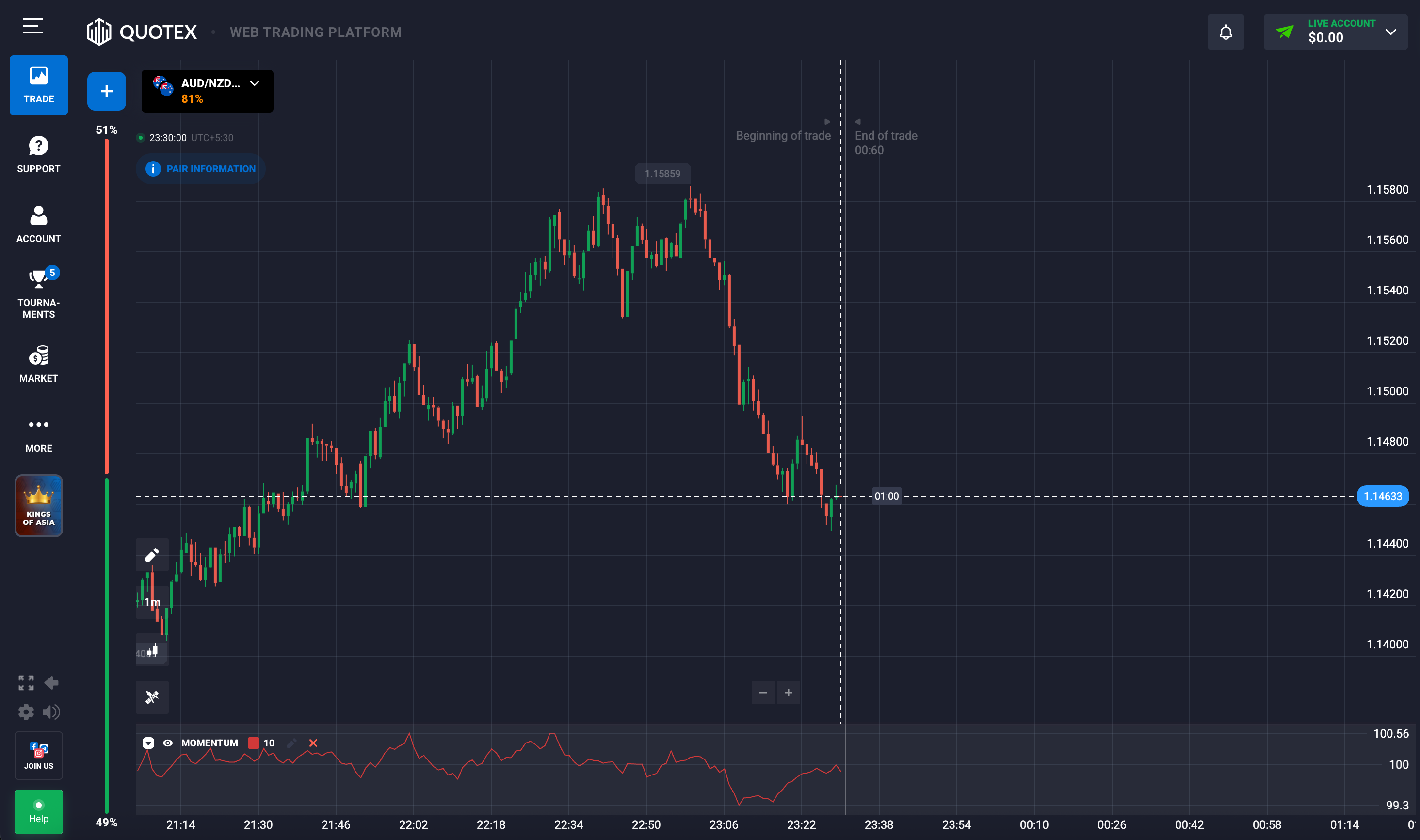Click the left arrow collapse icon

[x=51, y=683]
